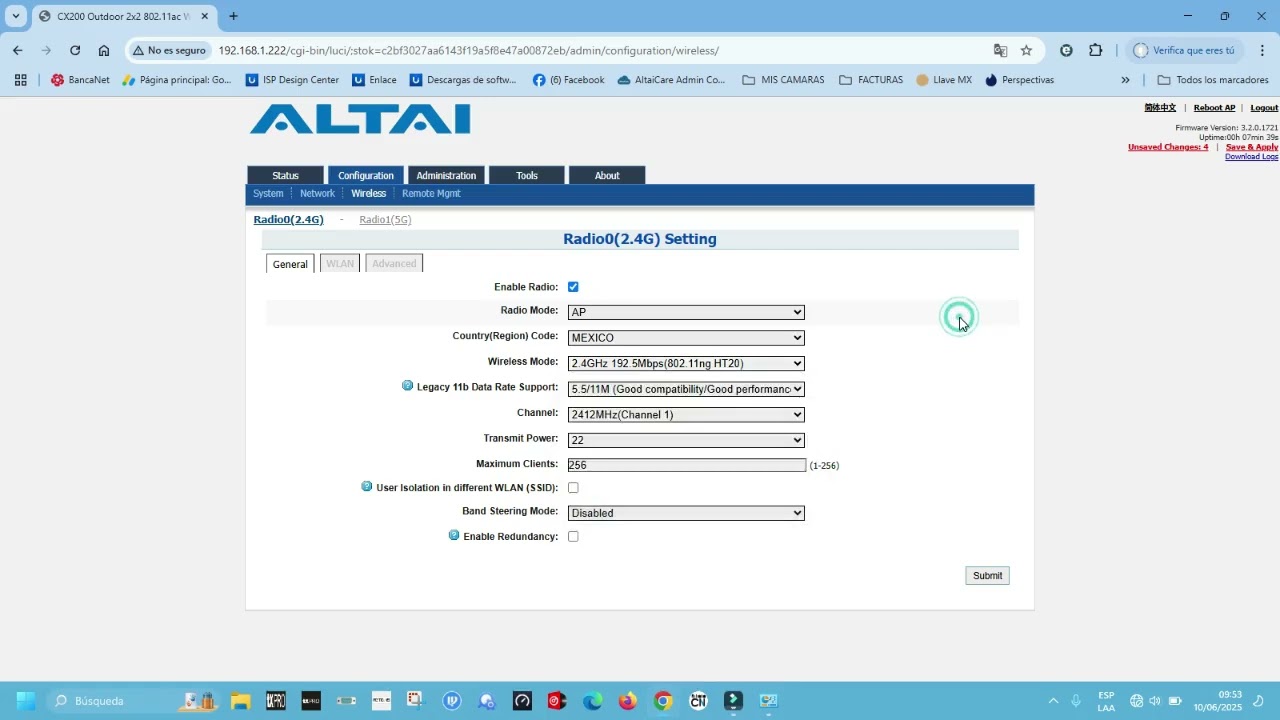Switch to the Status tab
1280x720 pixels.
(x=285, y=175)
